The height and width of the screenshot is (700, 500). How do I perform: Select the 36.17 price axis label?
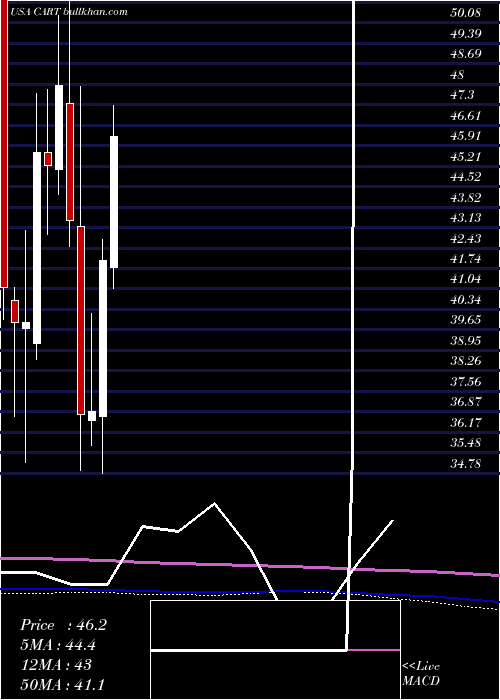(466, 422)
